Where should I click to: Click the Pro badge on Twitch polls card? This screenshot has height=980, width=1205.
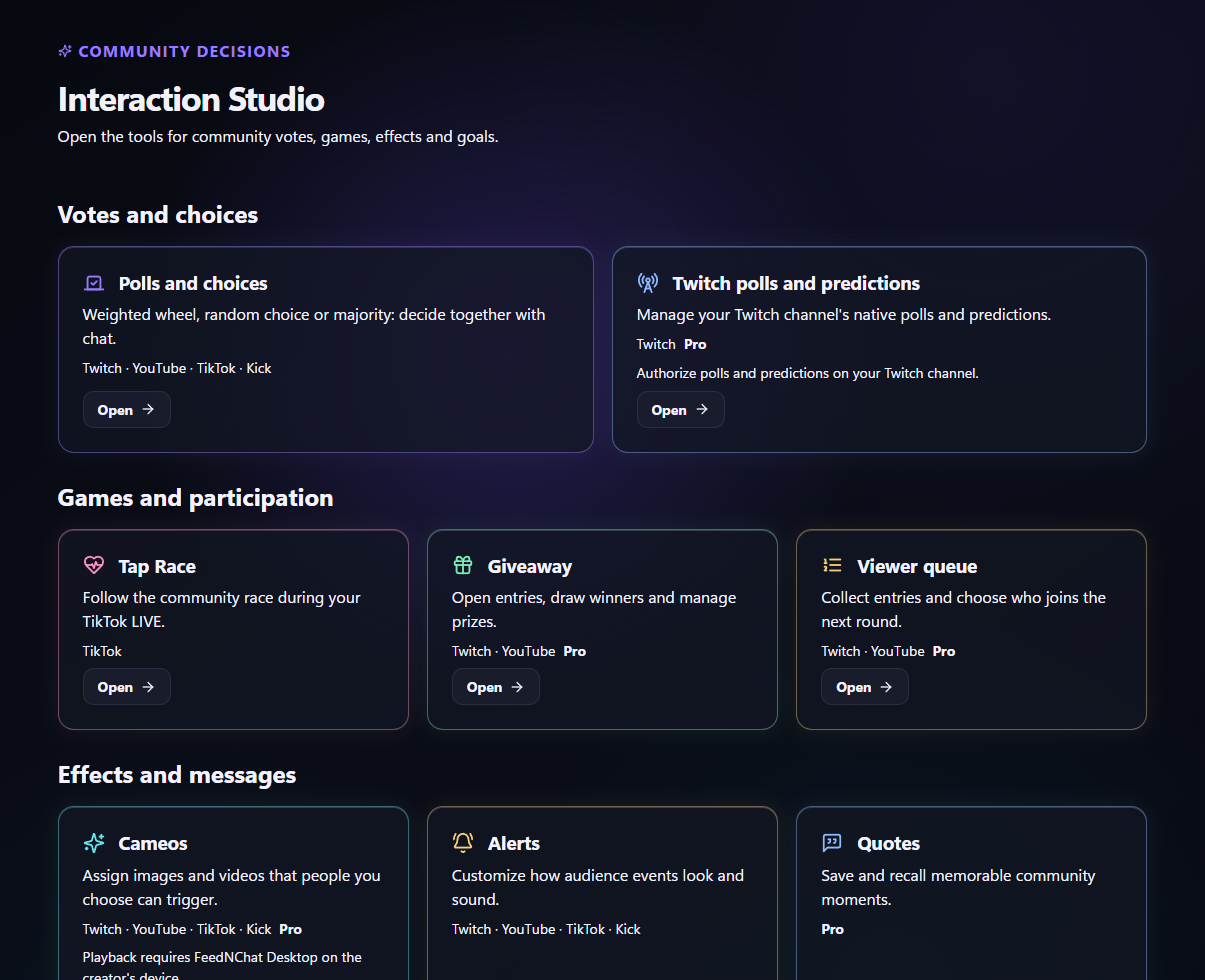pos(695,344)
